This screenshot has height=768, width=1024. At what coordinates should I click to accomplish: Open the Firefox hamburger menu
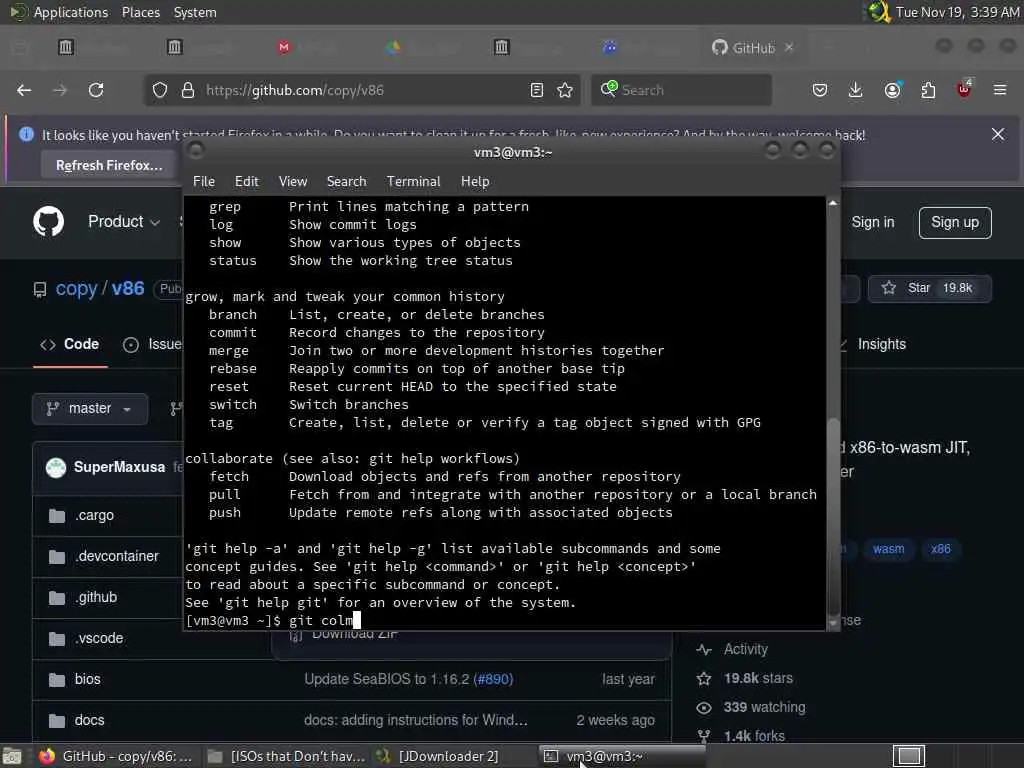(1000, 90)
